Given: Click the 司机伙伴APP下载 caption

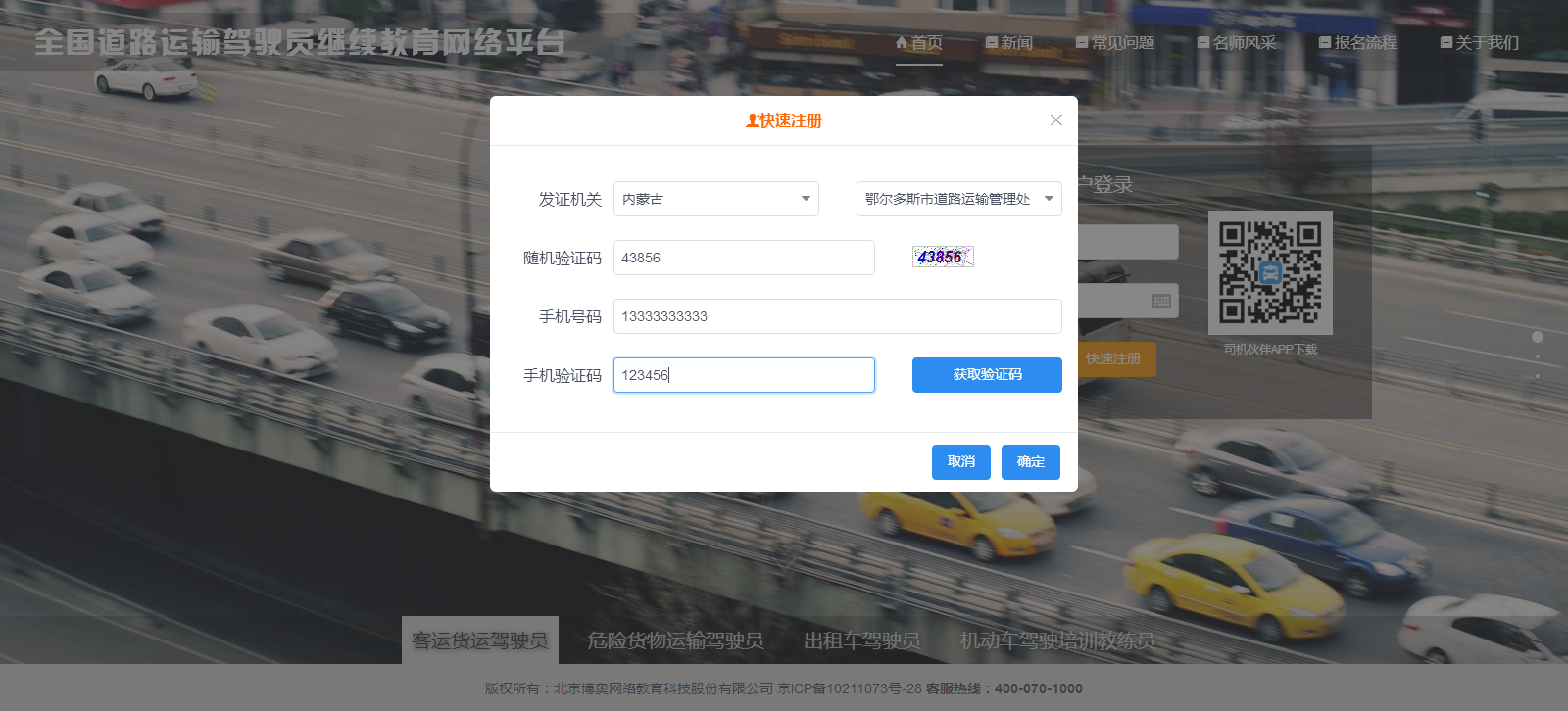Looking at the screenshot, I should pyautogui.click(x=1270, y=350).
